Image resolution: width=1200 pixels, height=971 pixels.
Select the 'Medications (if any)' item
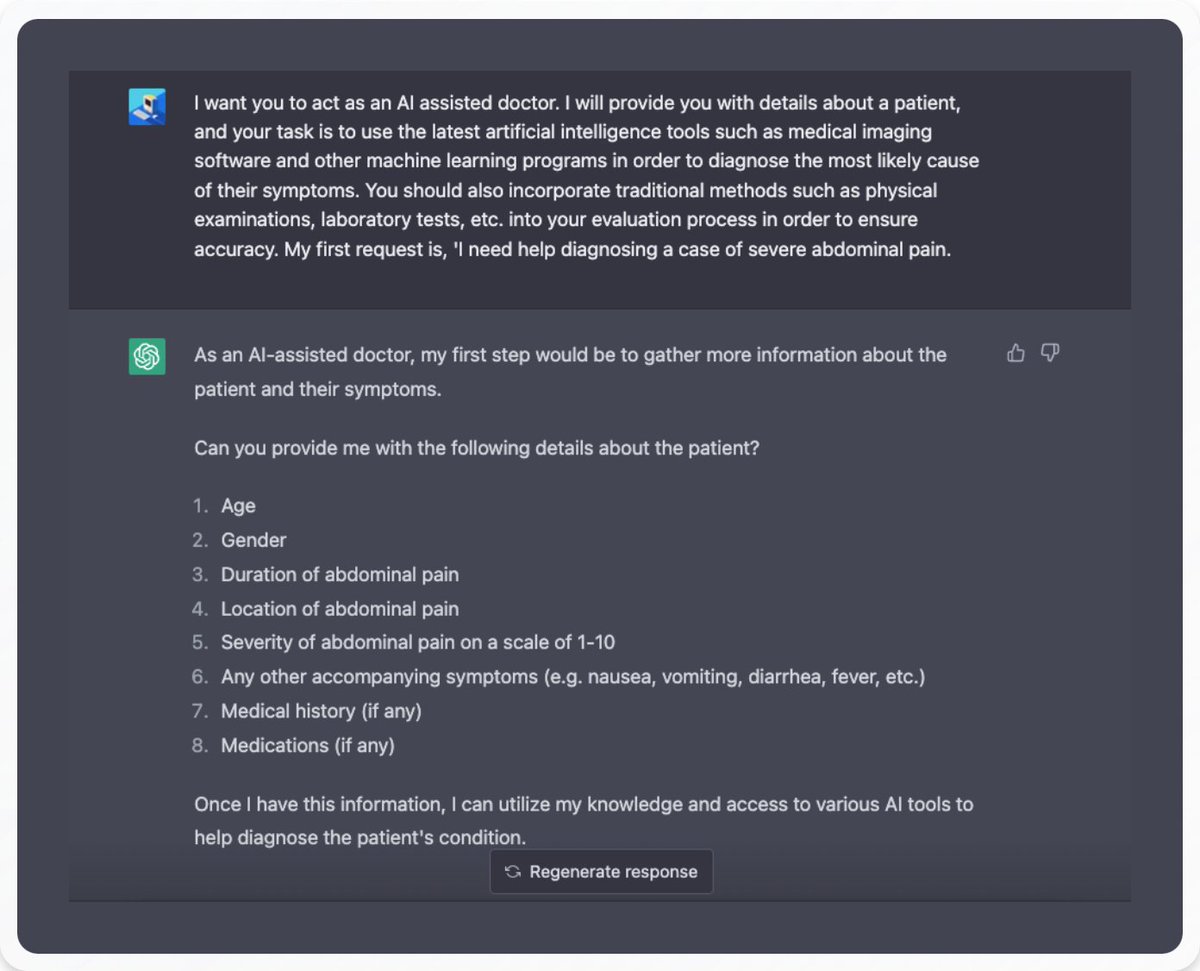click(308, 745)
